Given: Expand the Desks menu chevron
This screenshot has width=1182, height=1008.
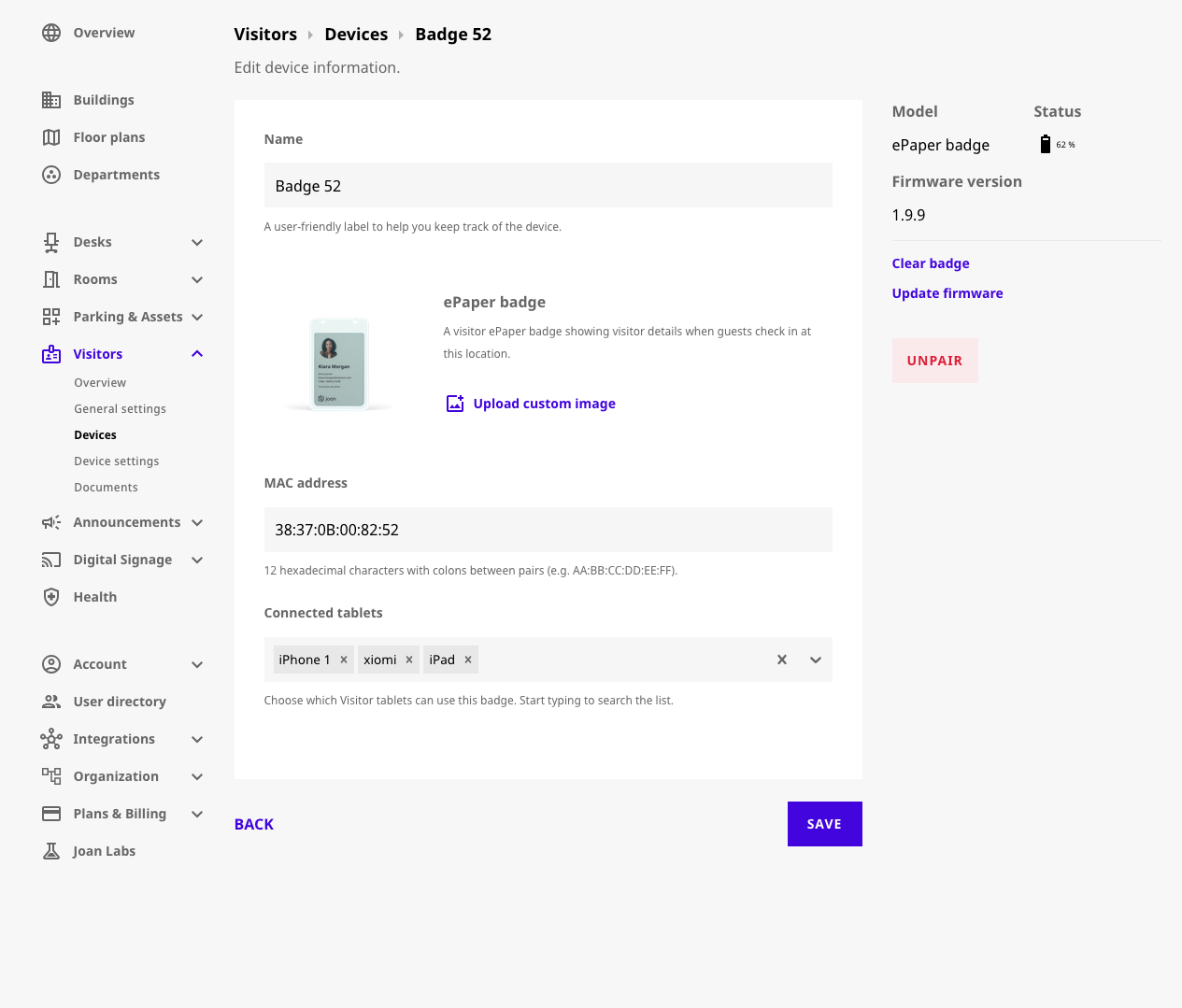Looking at the screenshot, I should click(197, 242).
